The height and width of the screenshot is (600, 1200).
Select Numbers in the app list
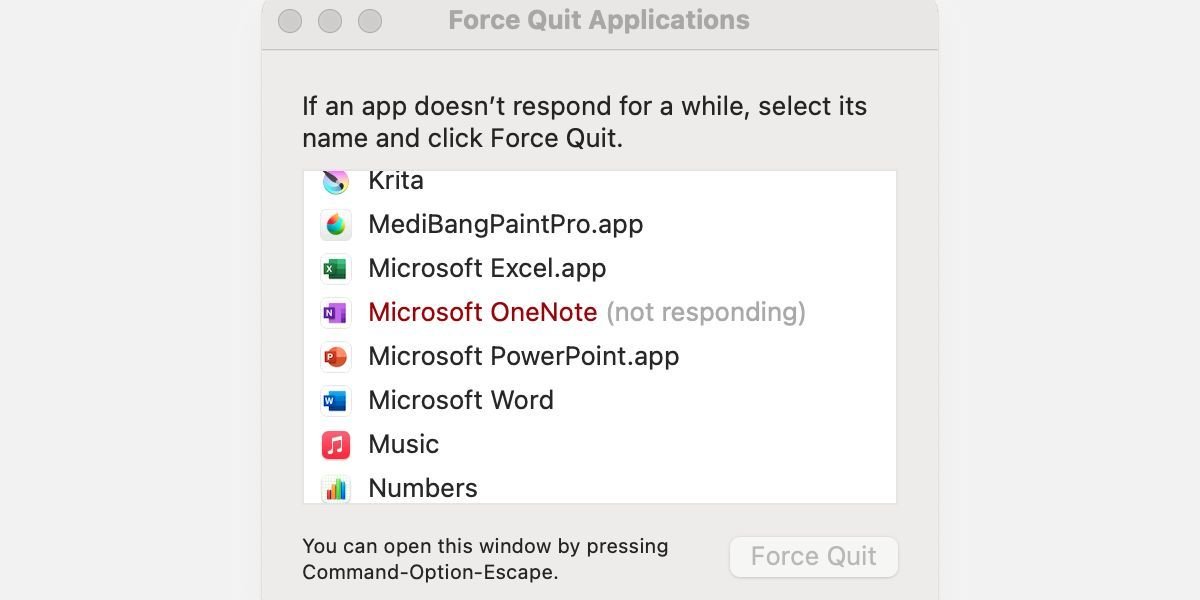click(x=422, y=489)
